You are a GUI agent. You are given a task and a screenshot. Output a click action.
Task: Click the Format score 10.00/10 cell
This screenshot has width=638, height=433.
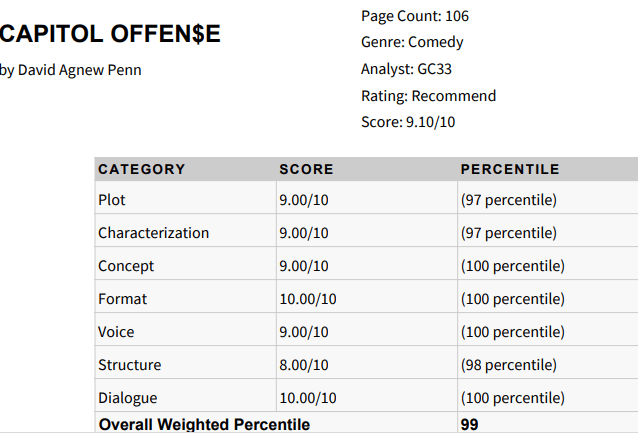(308, 299)
